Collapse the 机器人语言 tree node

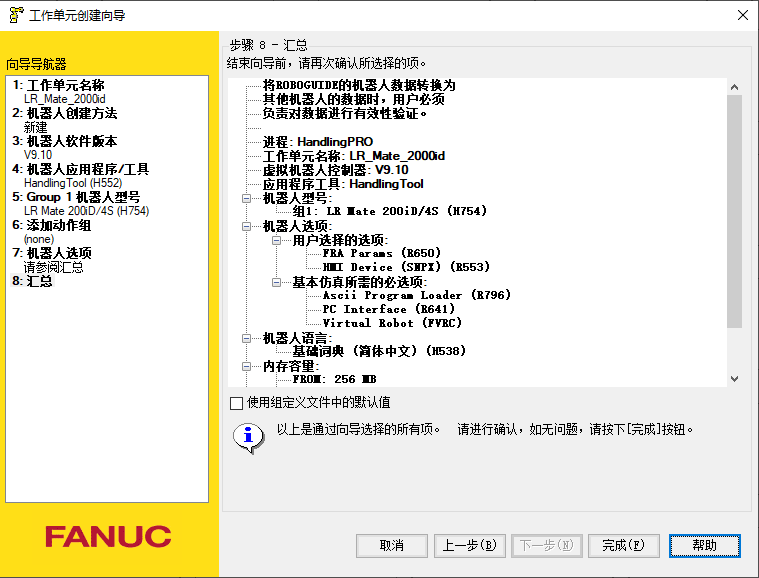246,338
